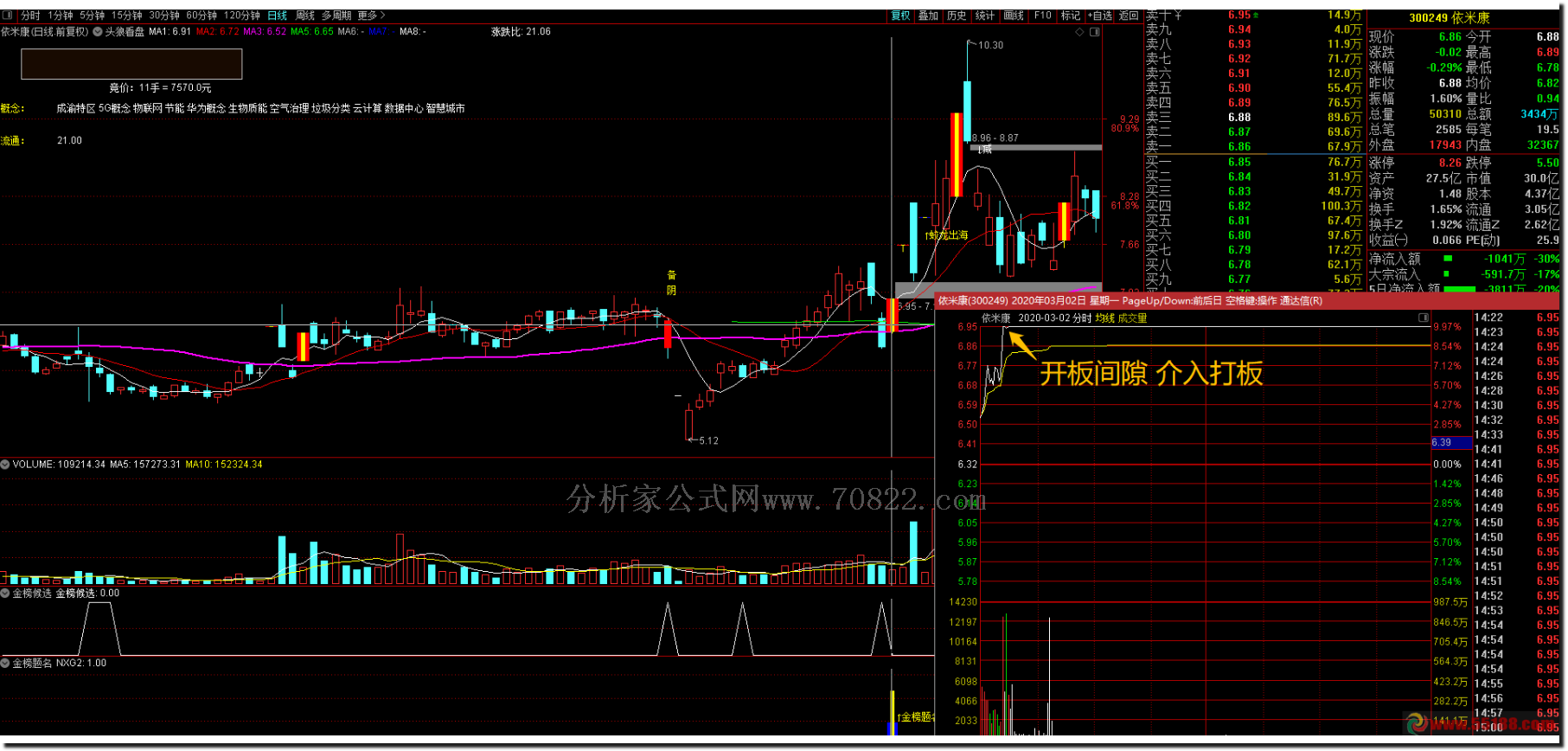Image resolution: width=1568 pixels, height=751 pixels.
Task: Click the 云计算 concept tag
Action: coord(368,108)
